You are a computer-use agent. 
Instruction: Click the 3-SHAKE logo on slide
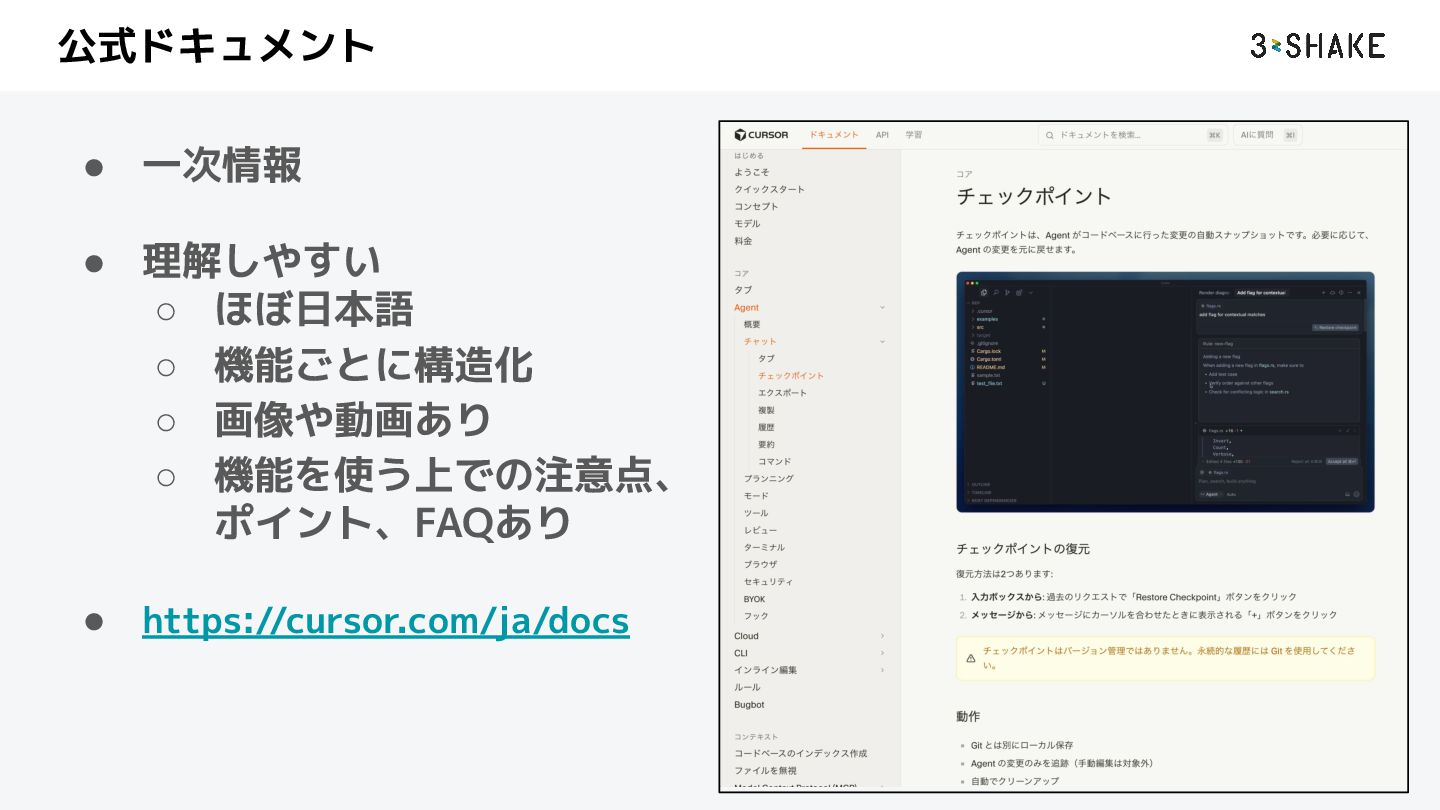point(1317,45)
